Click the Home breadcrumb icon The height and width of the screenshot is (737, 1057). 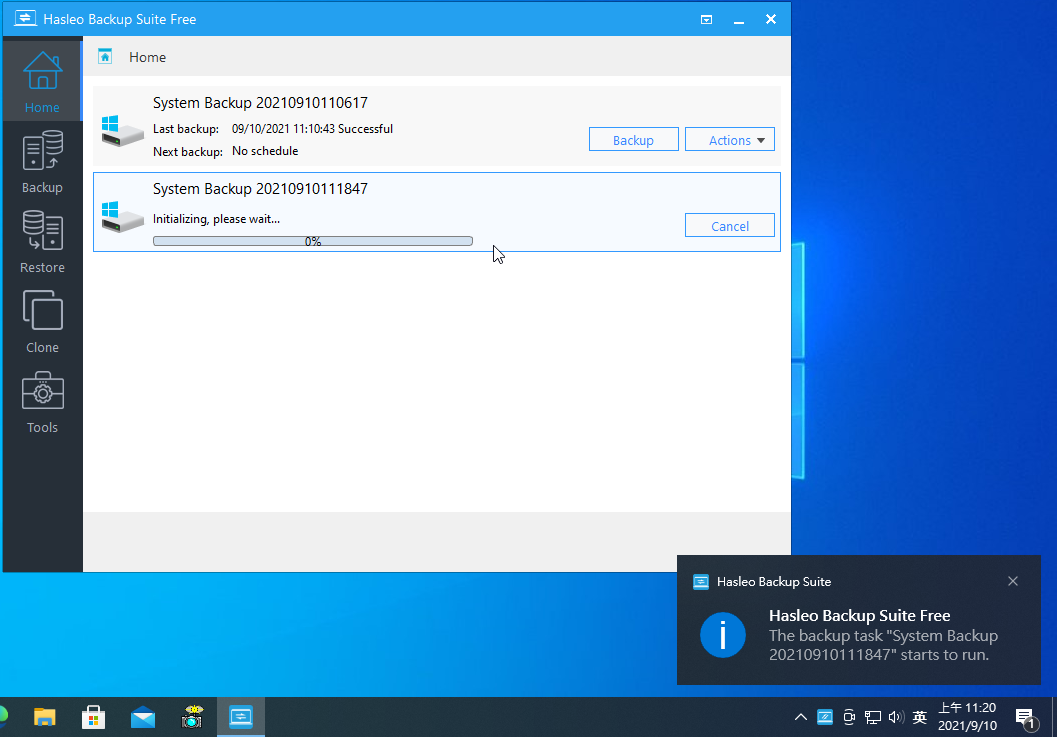(x=105, y=57)
